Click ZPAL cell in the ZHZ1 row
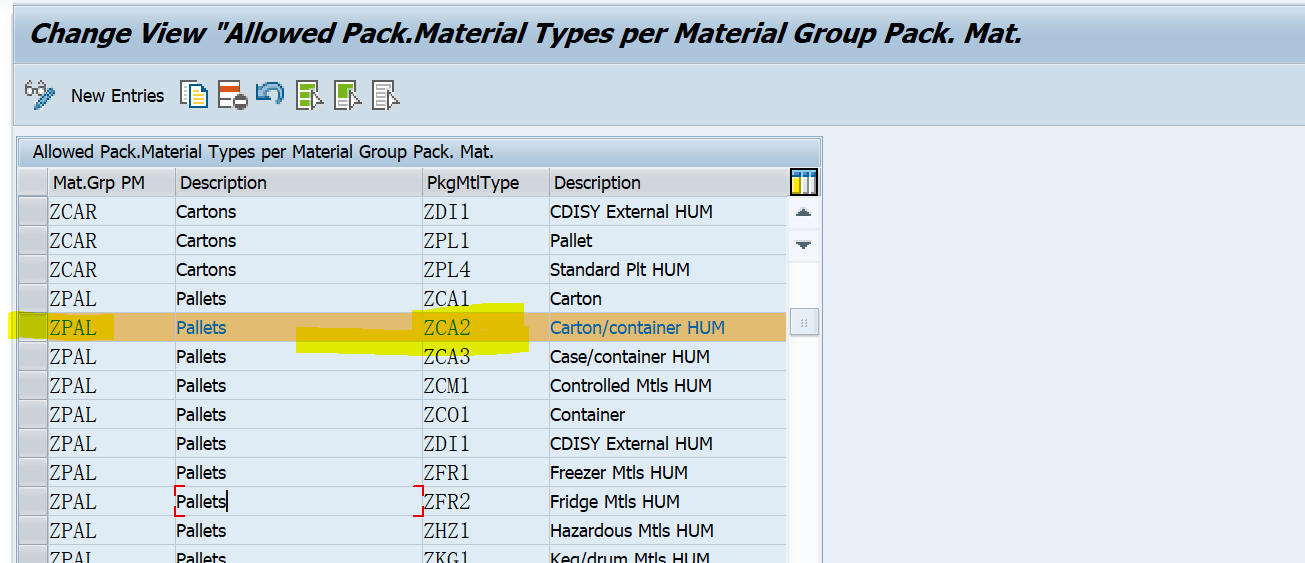This screenshot has height=563, width=1305. tap(111, 531)
